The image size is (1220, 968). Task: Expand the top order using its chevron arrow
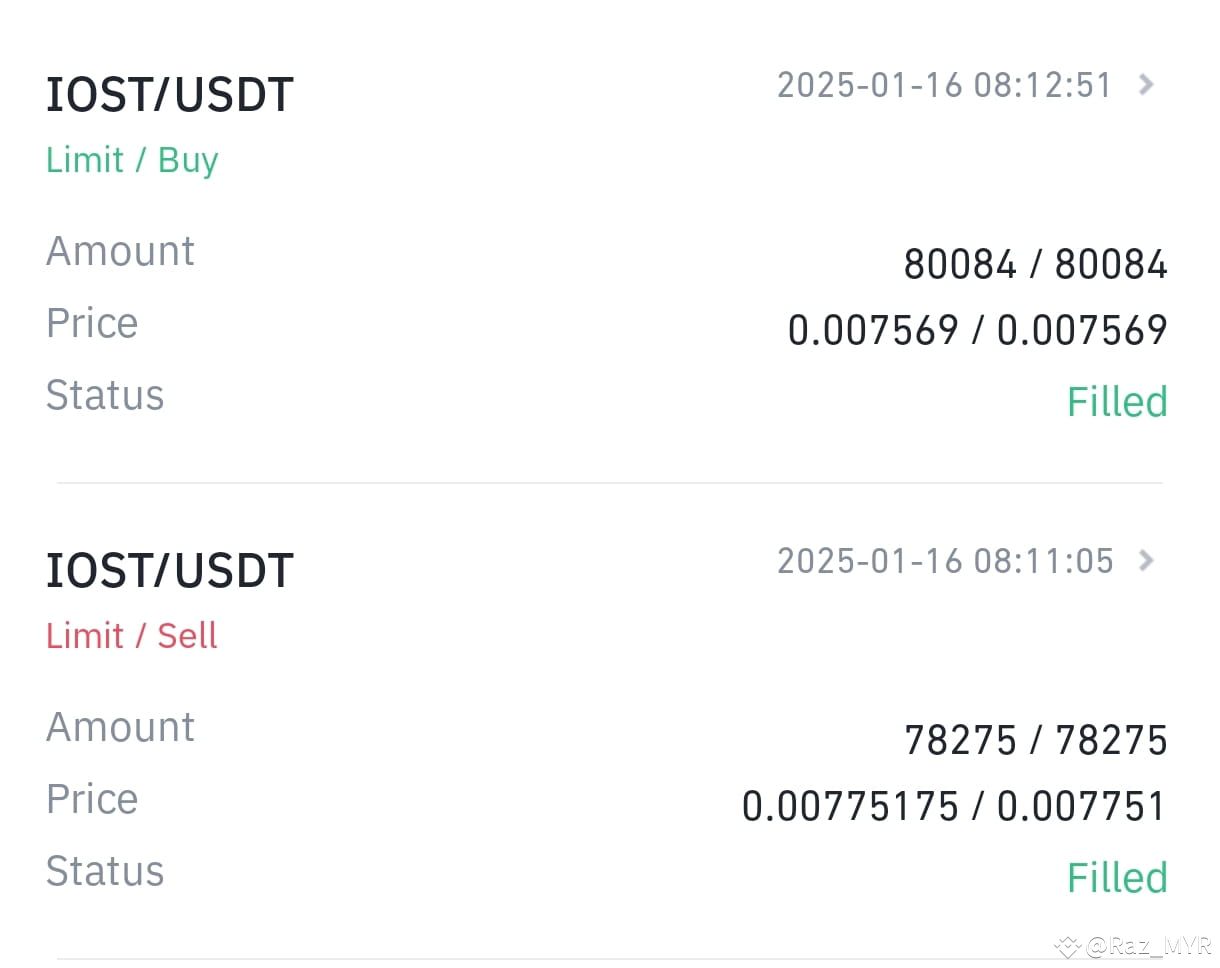click(x=1146, y=85)
